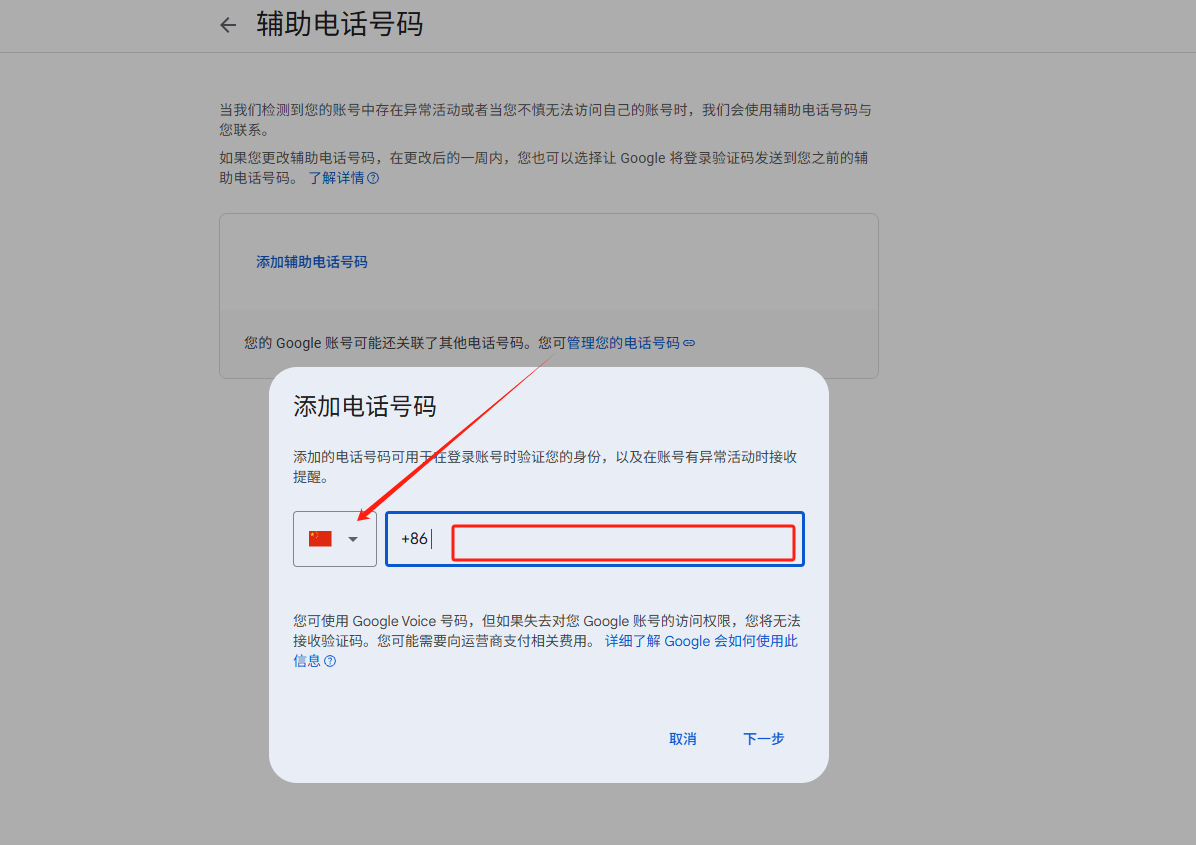Click the 添加电话号码 dialog title
1196x845 pixels.
tap(365, 406)
